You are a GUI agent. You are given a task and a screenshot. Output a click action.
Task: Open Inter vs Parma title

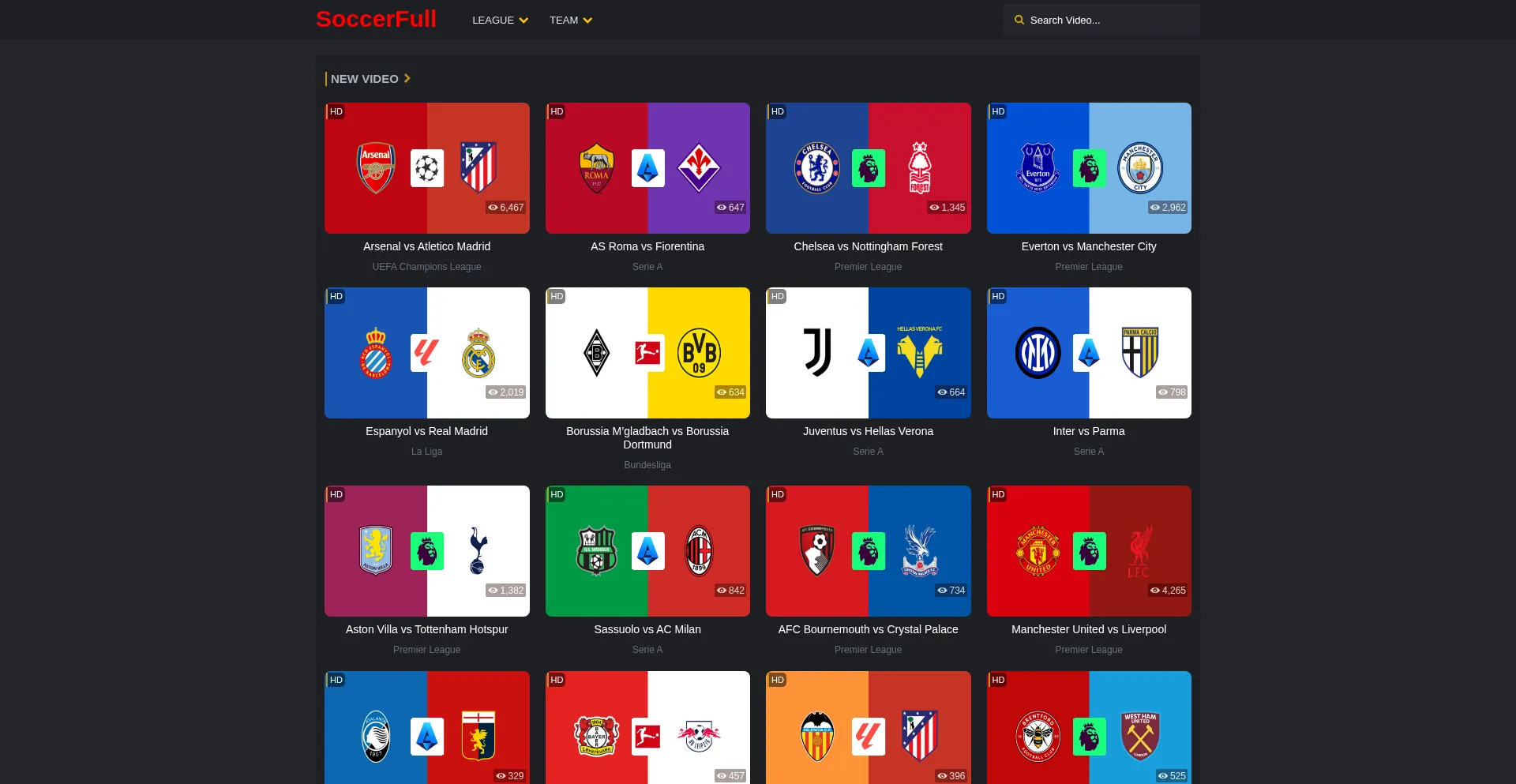click(x=1089, y=431)
